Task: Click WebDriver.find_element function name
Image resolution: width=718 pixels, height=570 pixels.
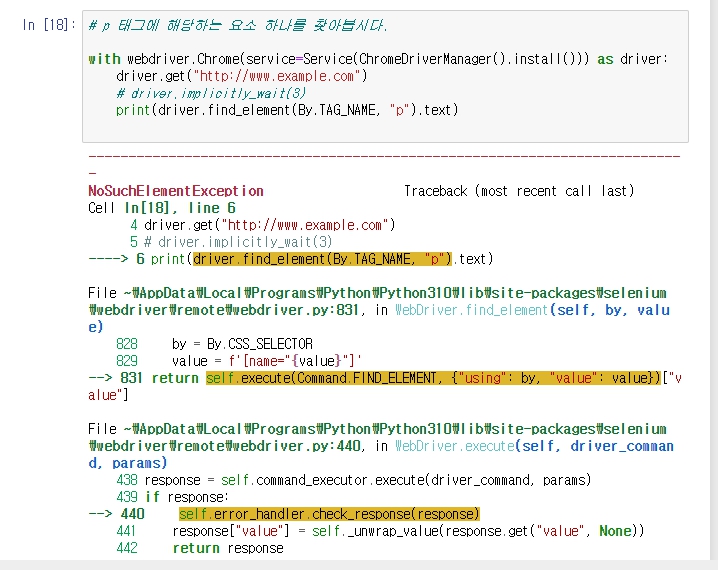Action: point(472,310)
